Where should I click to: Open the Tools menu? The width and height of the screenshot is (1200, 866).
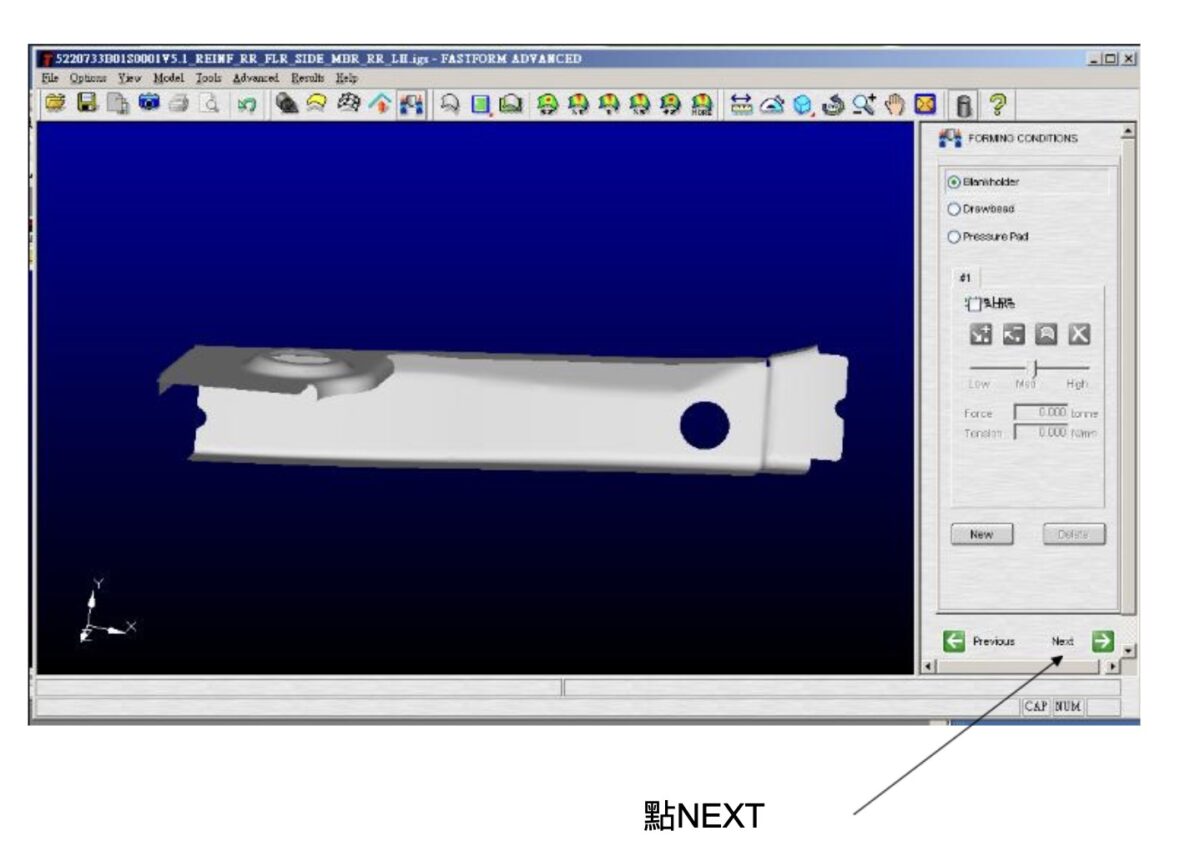pos(208,77)
